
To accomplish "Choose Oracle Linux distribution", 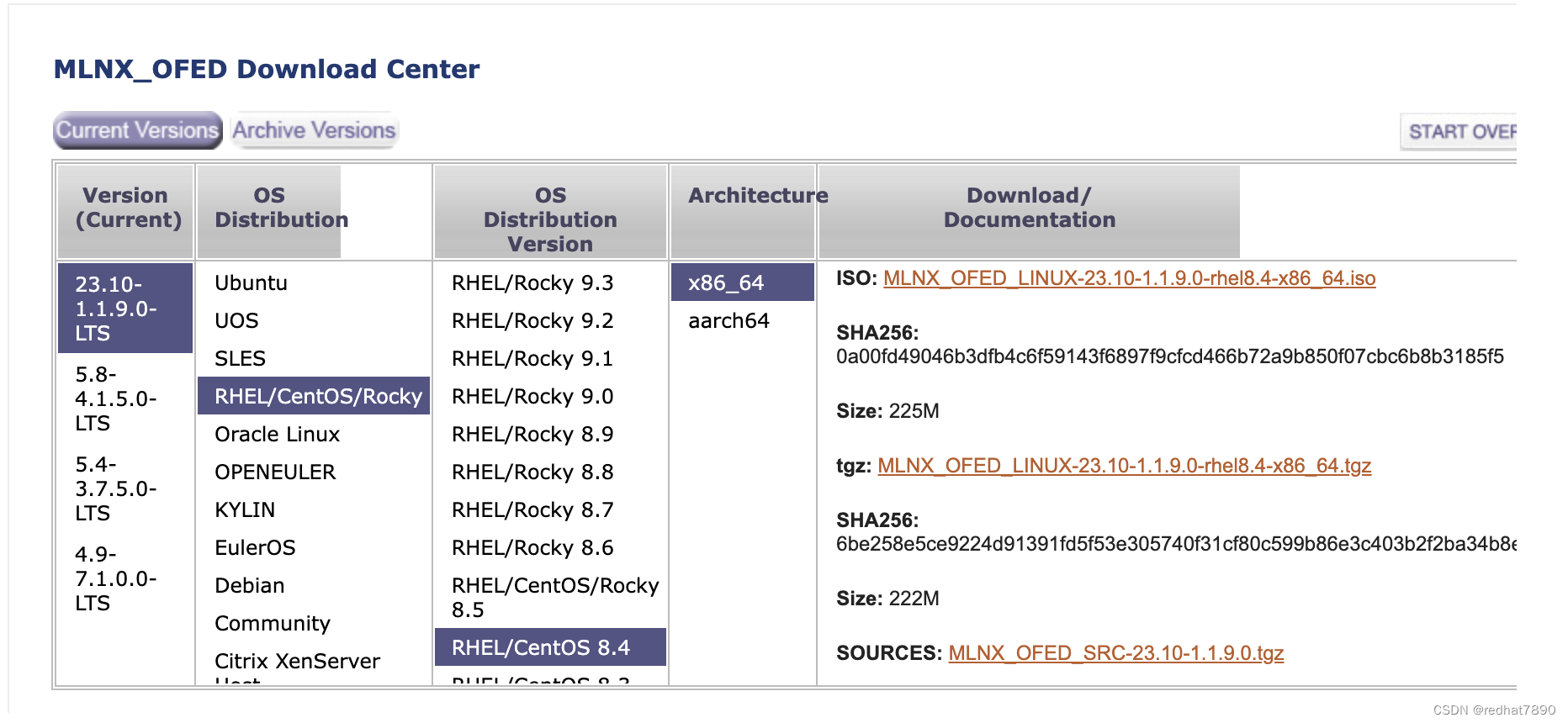I will pyautogui.click(x=314, y=434).
